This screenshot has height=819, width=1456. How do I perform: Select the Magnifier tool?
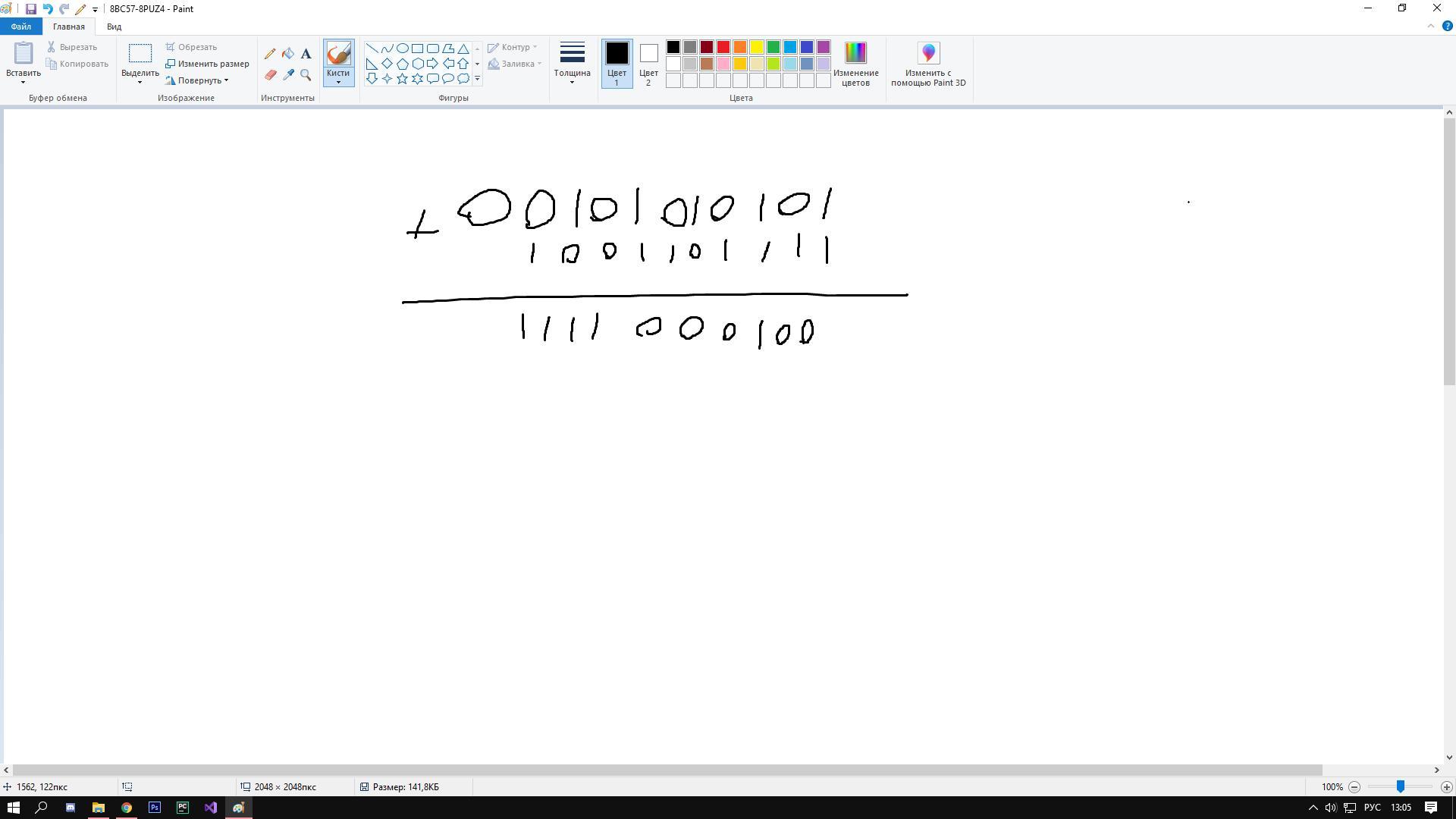(x=306, y=74)
